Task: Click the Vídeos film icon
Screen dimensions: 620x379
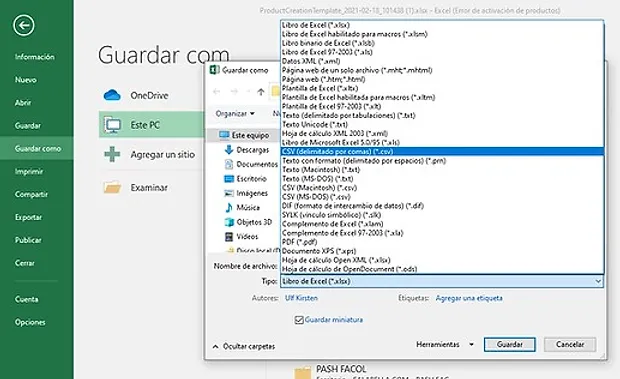Action: click(229, 237)
